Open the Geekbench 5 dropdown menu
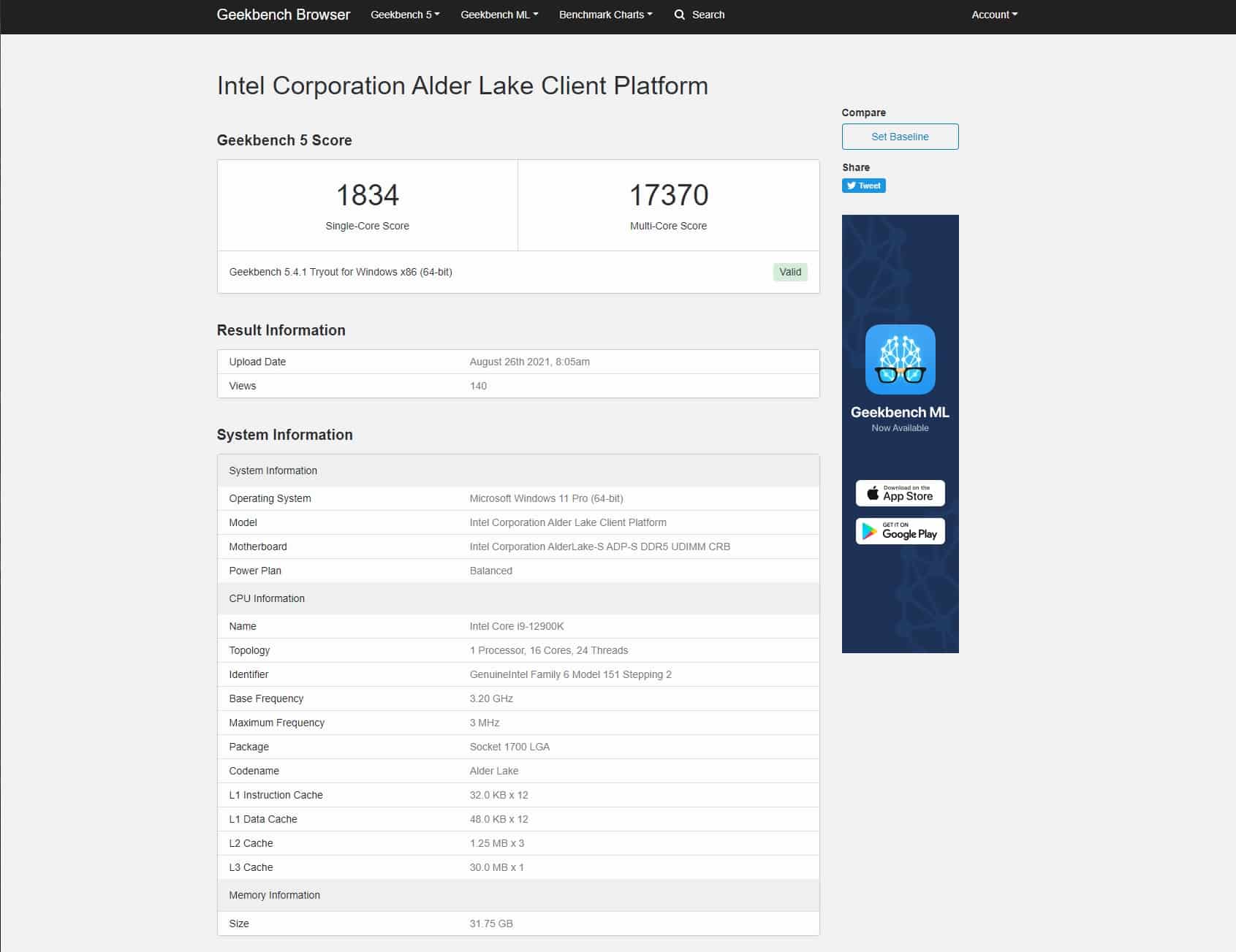The height and width of the screenshot is (952, 1236). click(405, 15)
